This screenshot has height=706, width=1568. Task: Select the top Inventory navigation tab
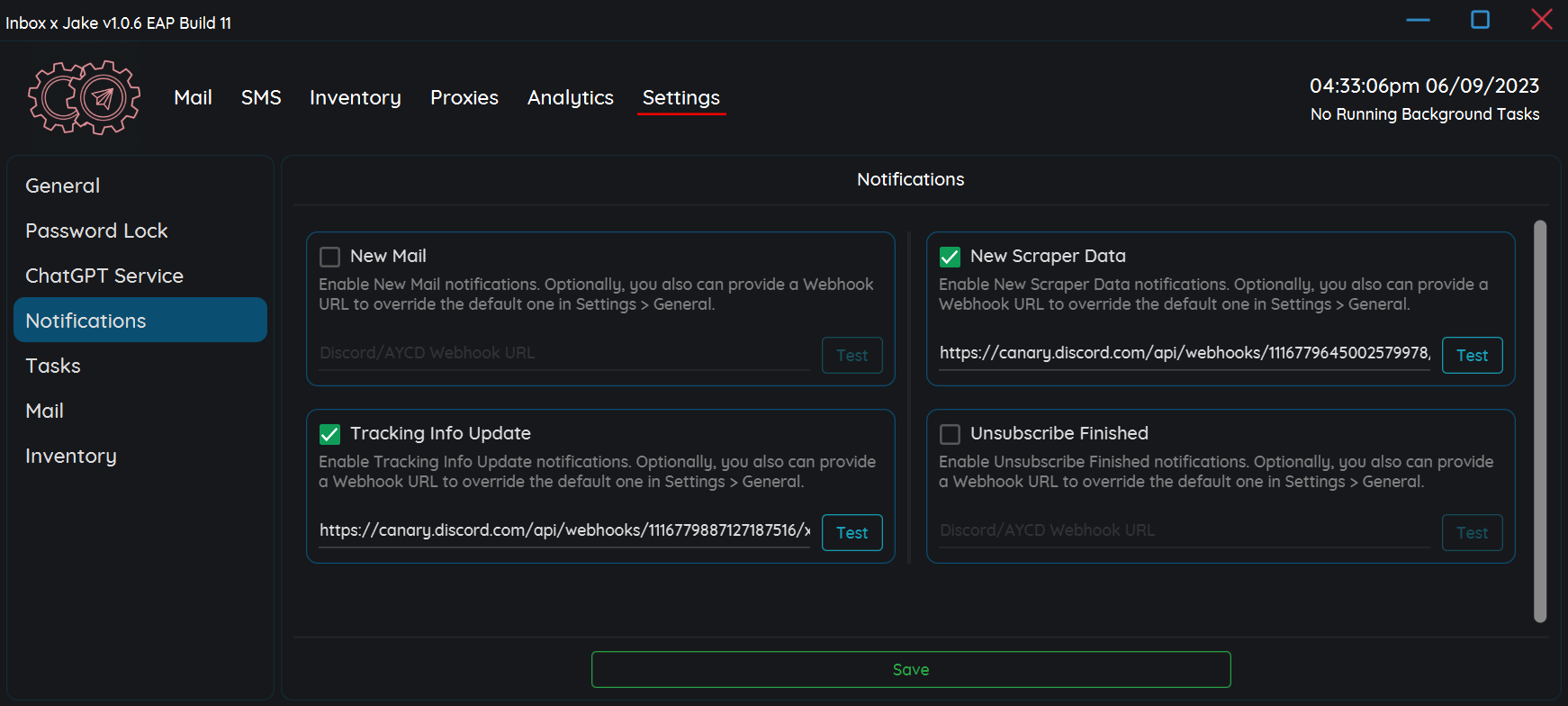tap(355, 97)
